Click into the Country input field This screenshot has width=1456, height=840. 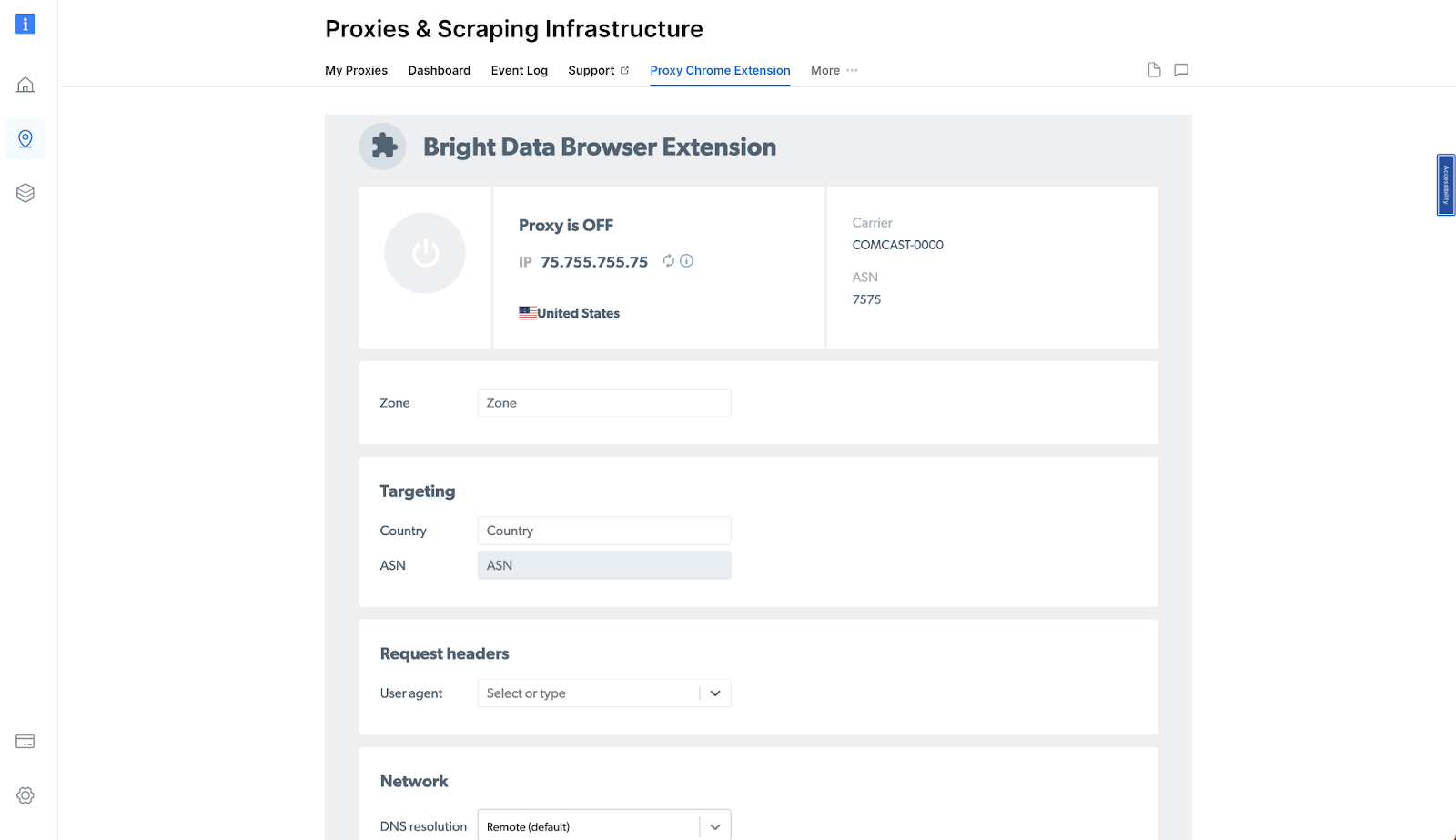(x=604, y=531)
